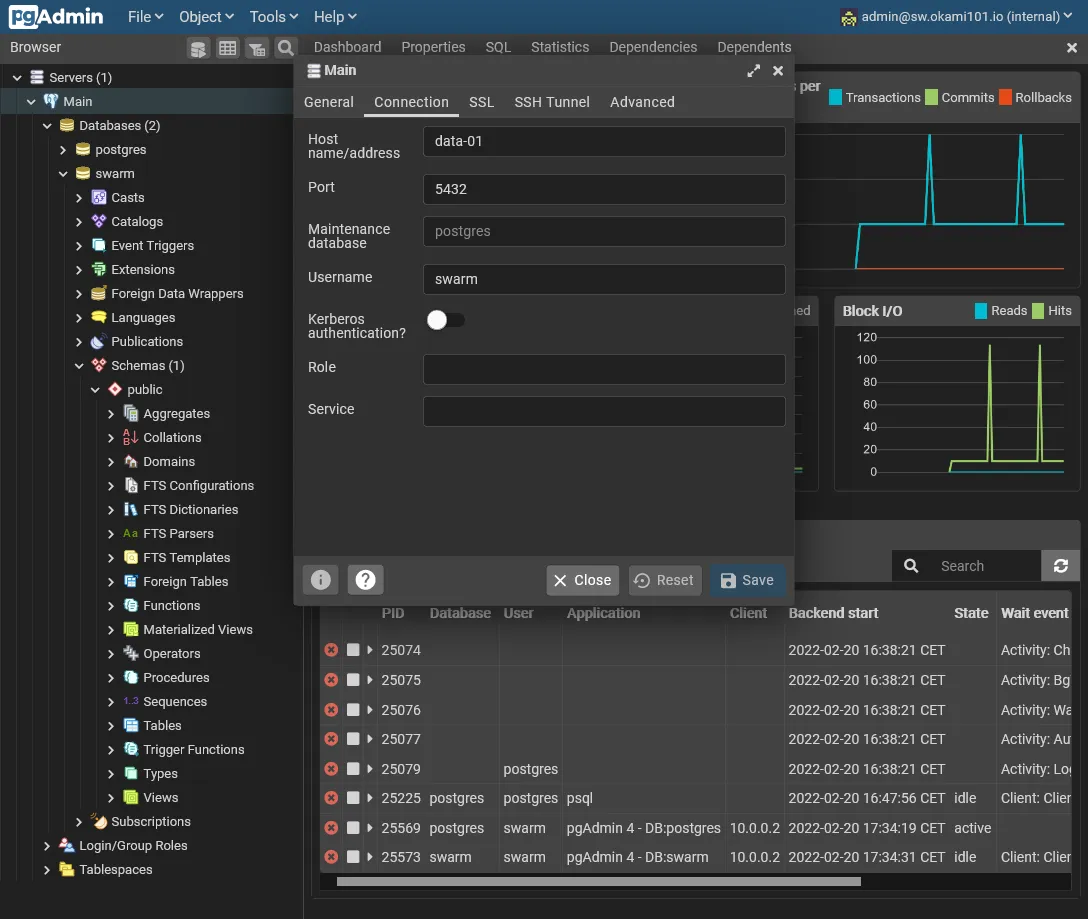This screenshot has width=1088, height=919.
Task: Switch to the SSH Tunnel tab
Action: (x=552, y=102)
